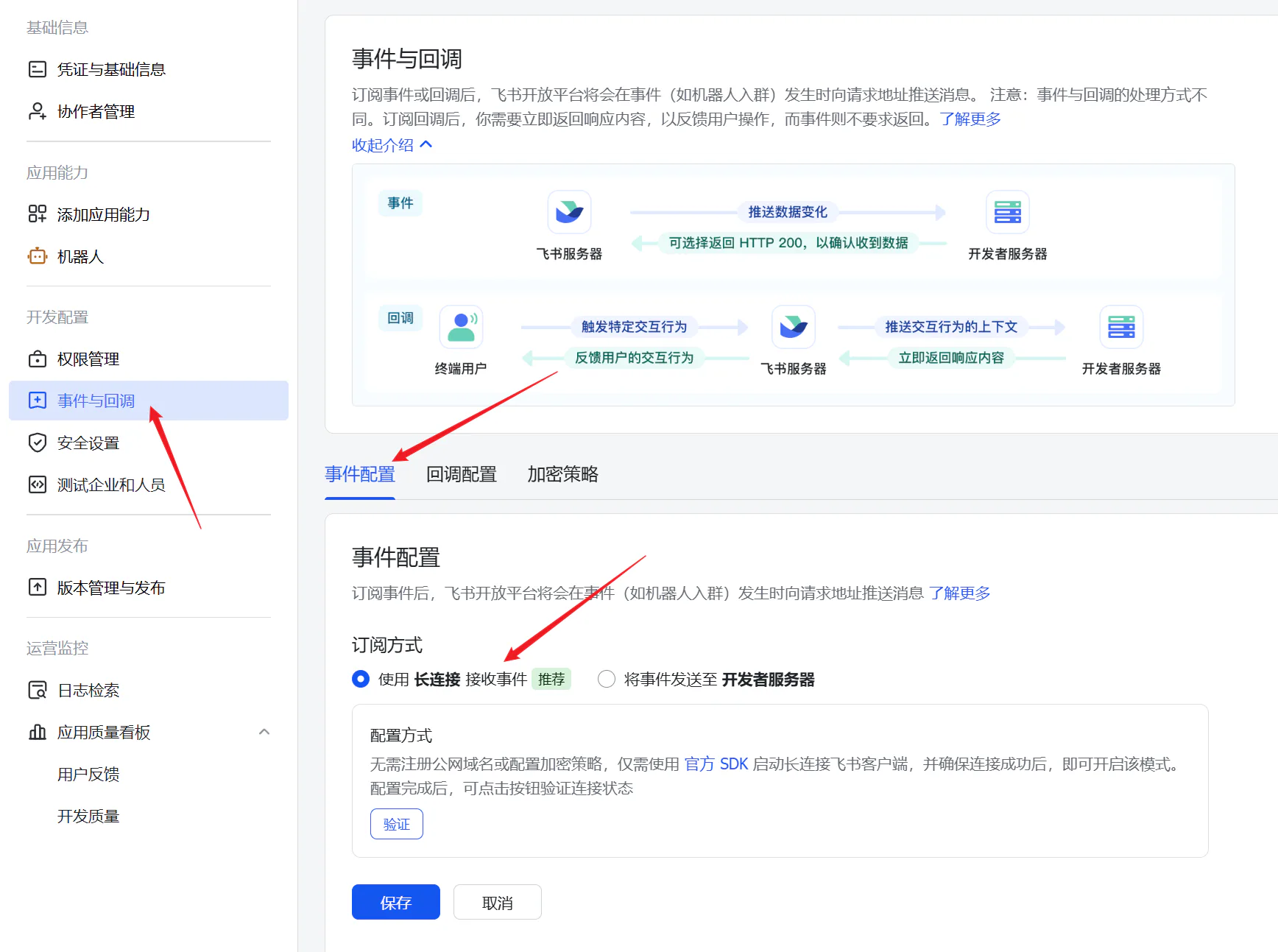Image resolution: width=1278 pixels, height=952 pixels.
Task: Click the 应用质量看板 chart icon
Action: [37, 732]
